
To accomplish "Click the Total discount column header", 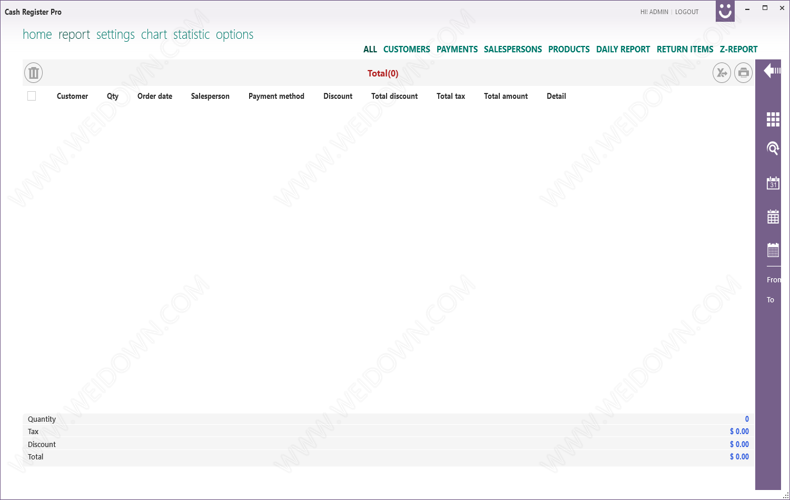I will pyautogui.click(x=394, y=96).
